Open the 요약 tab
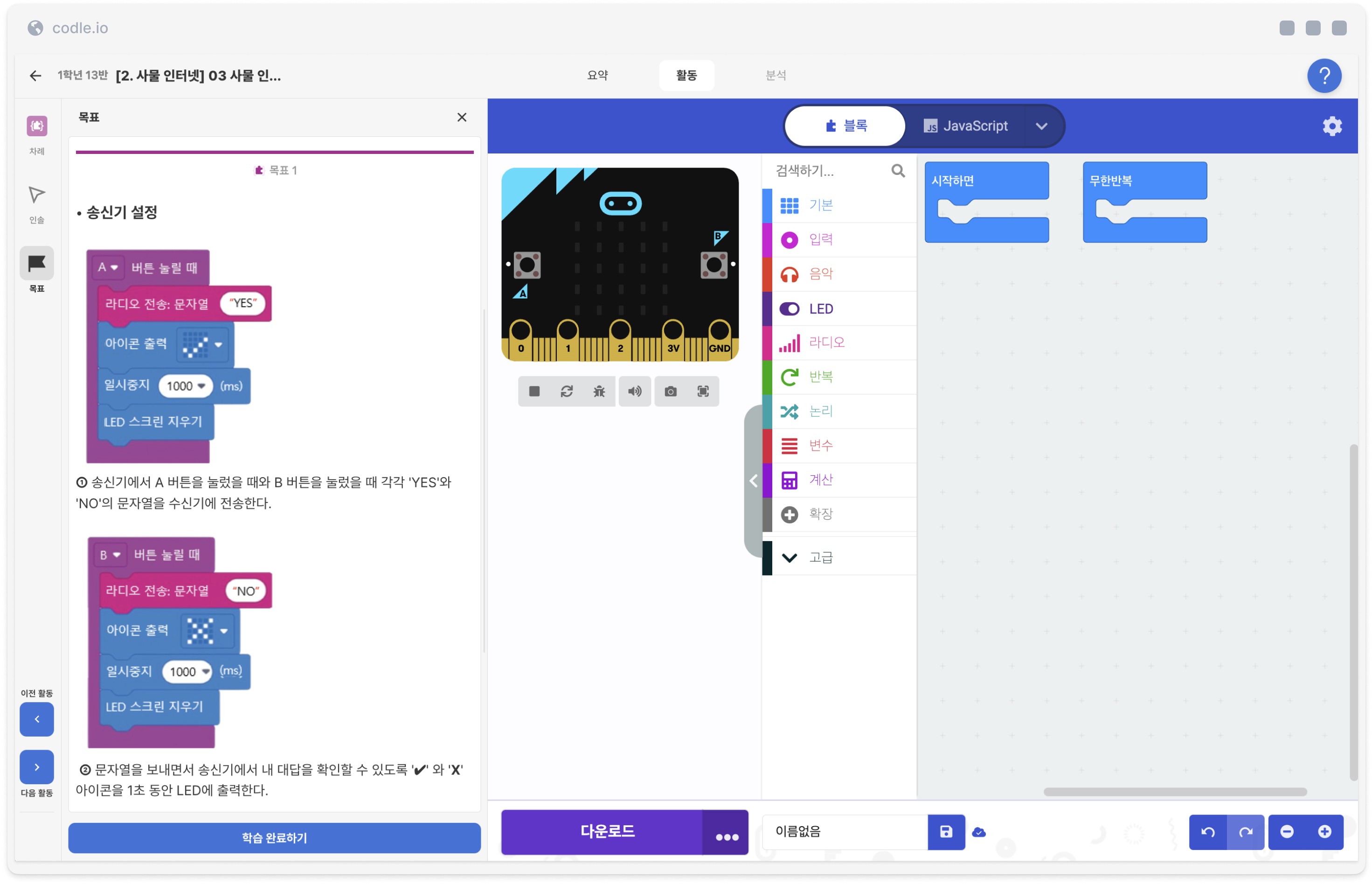The image size is (1372, 884). click(x=597, y=75)
